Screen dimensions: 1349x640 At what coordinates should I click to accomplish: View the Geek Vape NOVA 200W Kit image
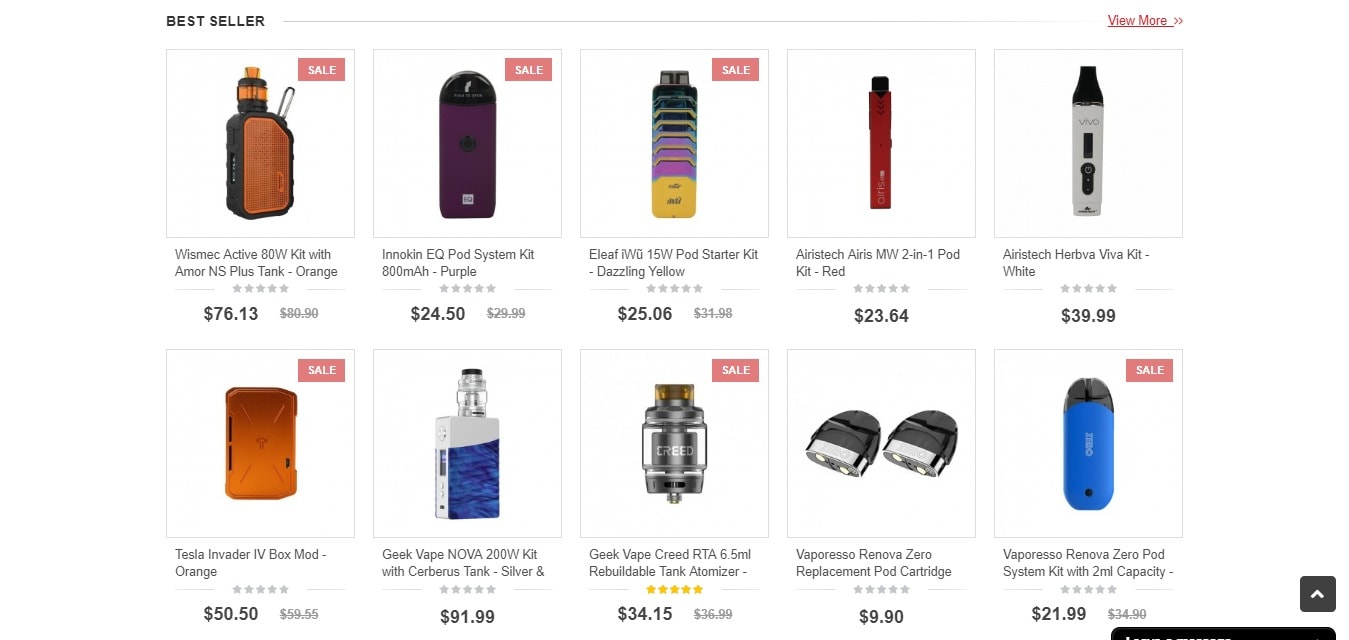(x=467, y=443)
